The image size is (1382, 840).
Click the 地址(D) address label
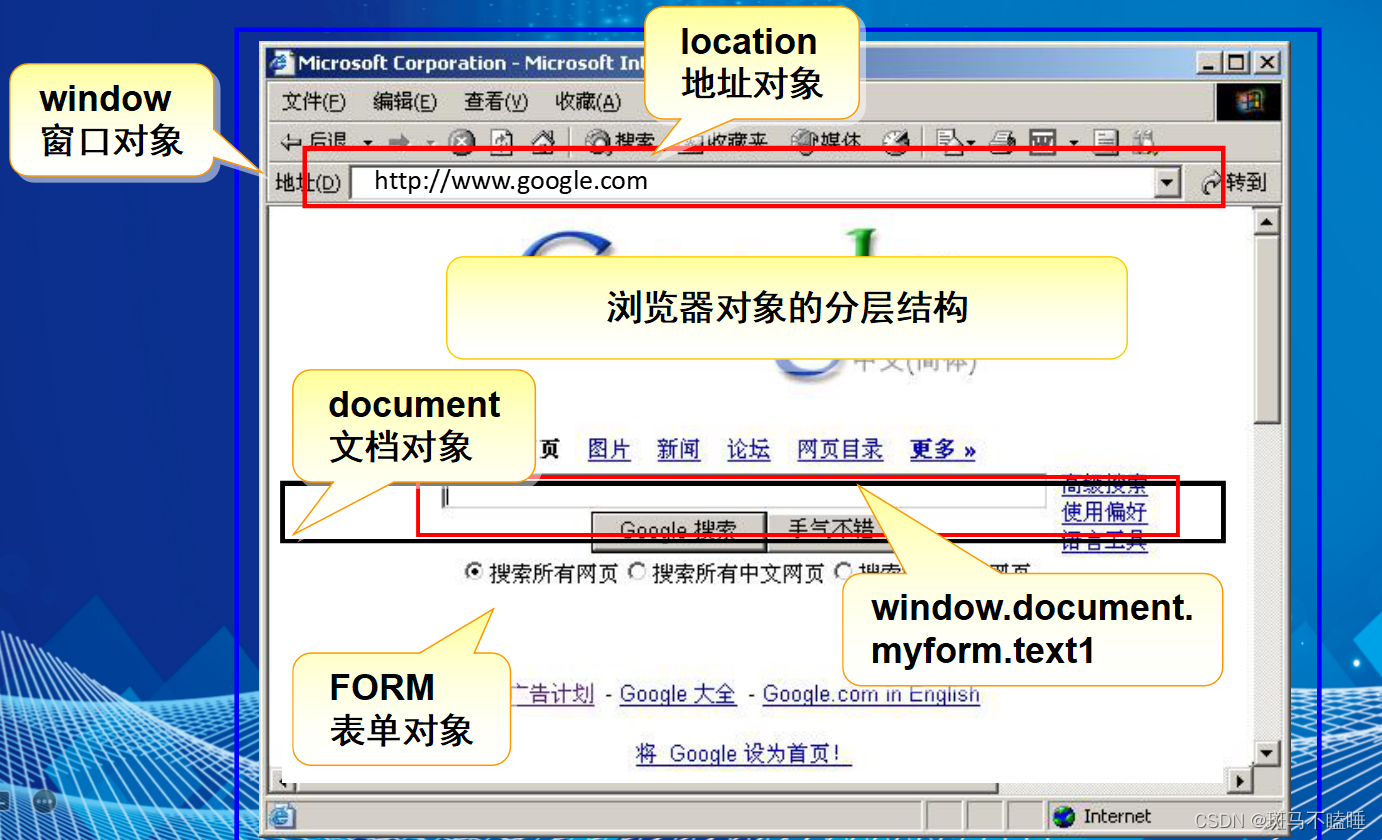(308, 183)
